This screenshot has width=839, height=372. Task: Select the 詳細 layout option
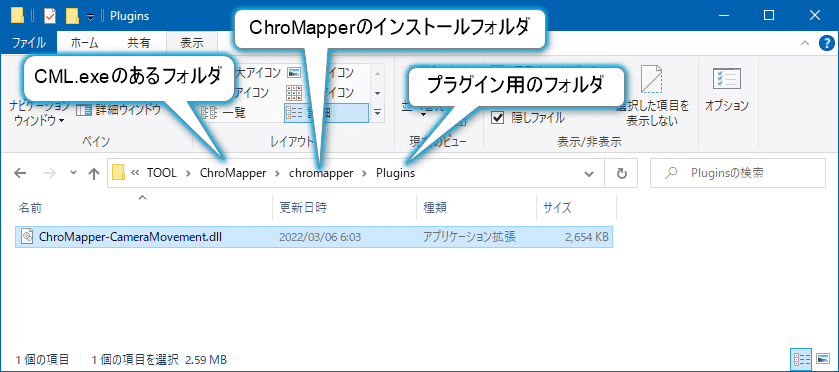(326, 112)
